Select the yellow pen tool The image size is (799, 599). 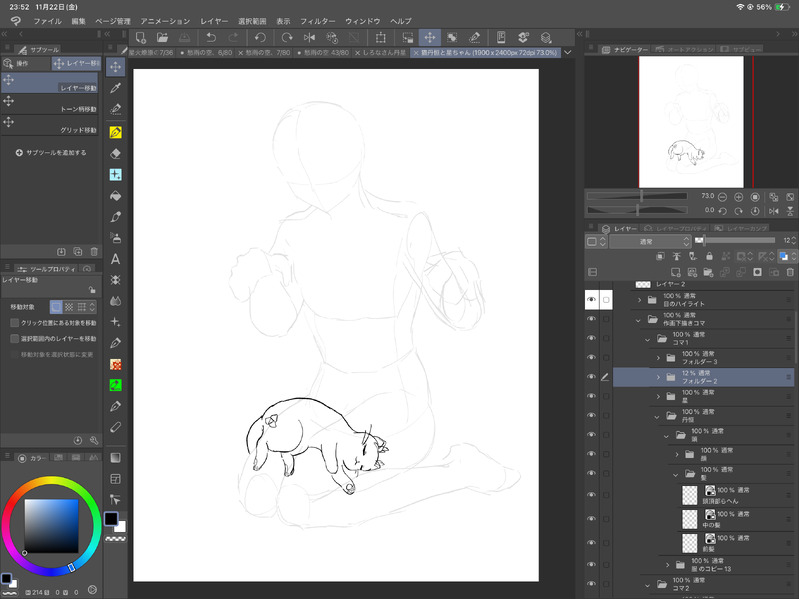[116, 131]
